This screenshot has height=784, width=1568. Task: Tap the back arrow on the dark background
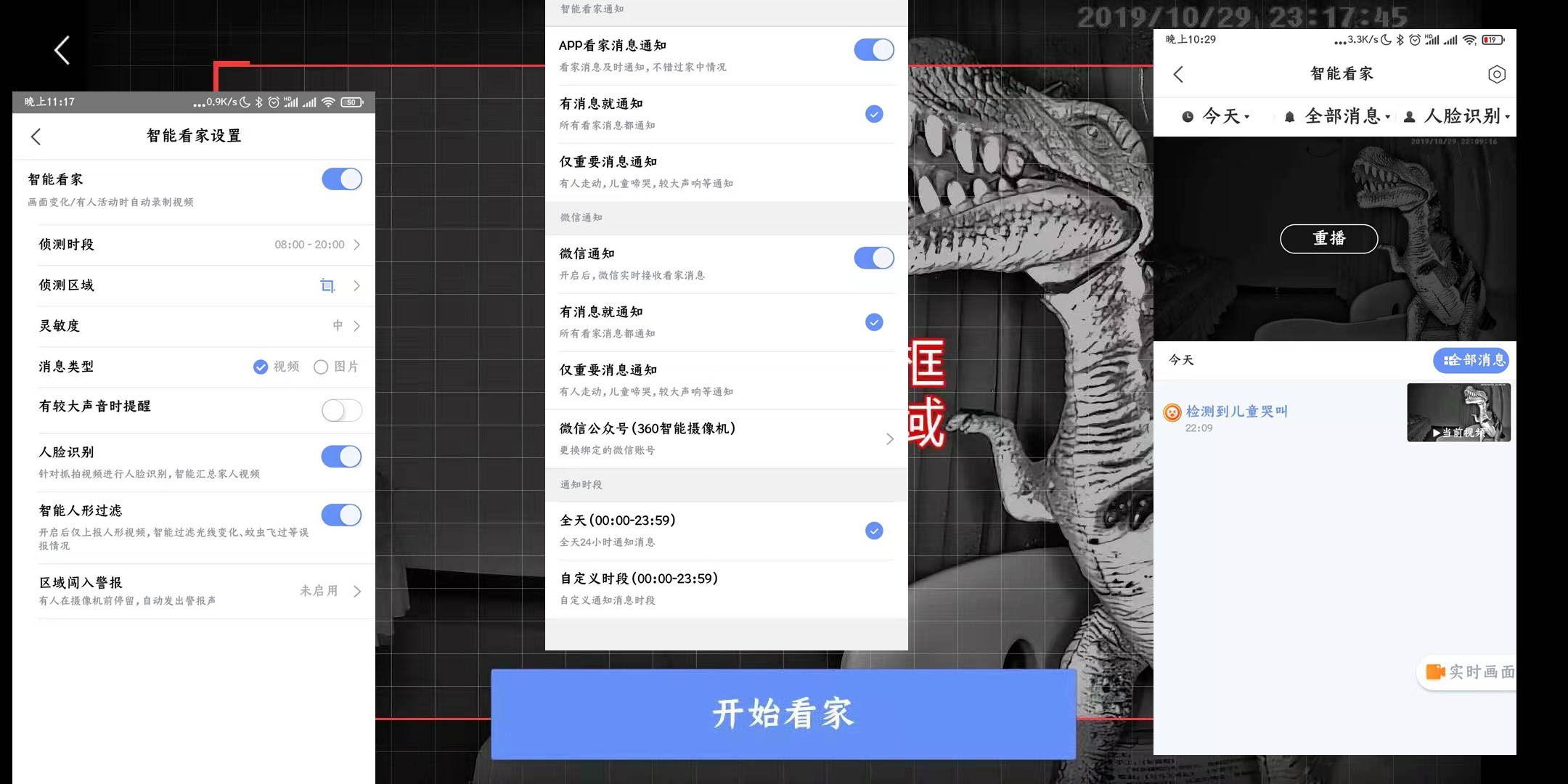click(62, 50)
